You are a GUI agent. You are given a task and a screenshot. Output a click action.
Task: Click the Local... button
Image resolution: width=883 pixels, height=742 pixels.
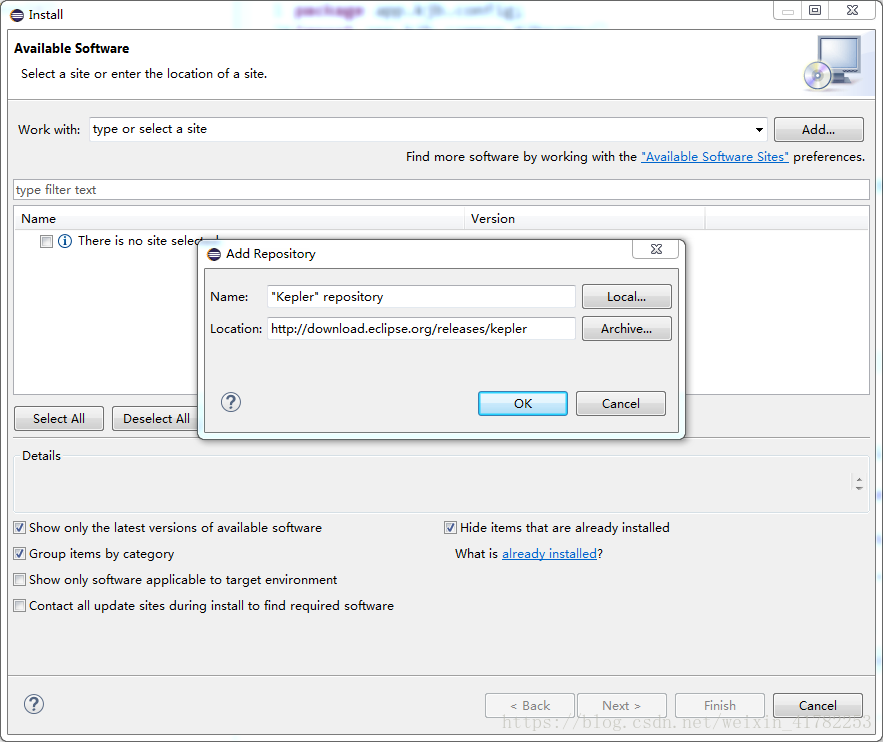[x=627, y=297]
